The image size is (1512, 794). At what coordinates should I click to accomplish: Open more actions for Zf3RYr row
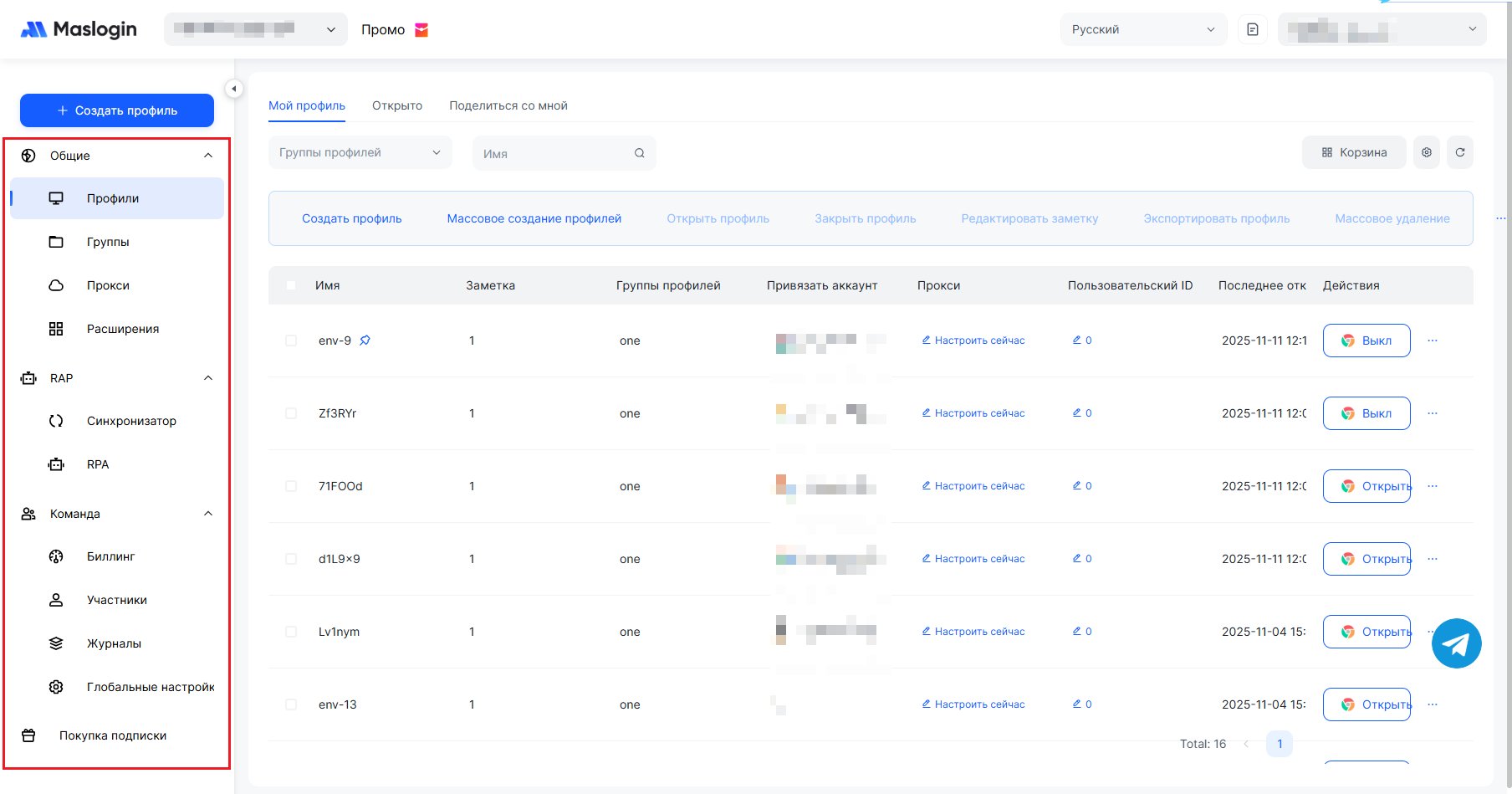click(1432, 413)
